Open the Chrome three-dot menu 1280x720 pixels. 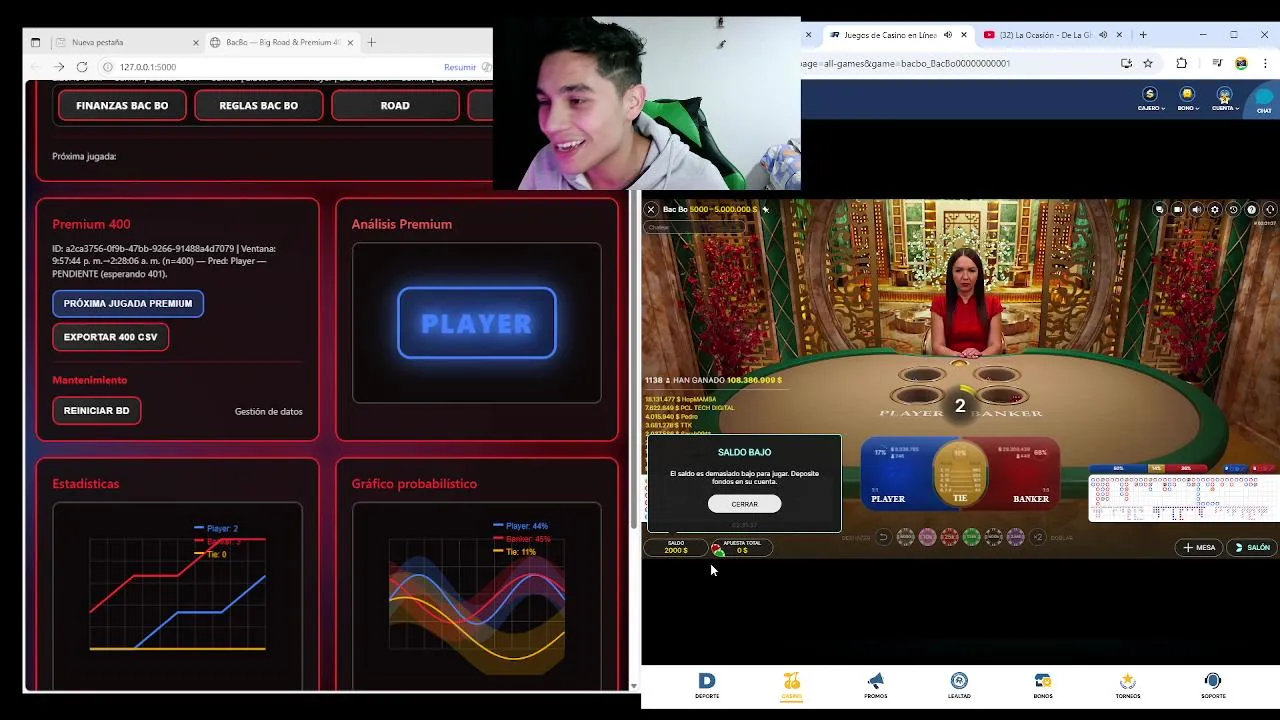[1264, 63]
